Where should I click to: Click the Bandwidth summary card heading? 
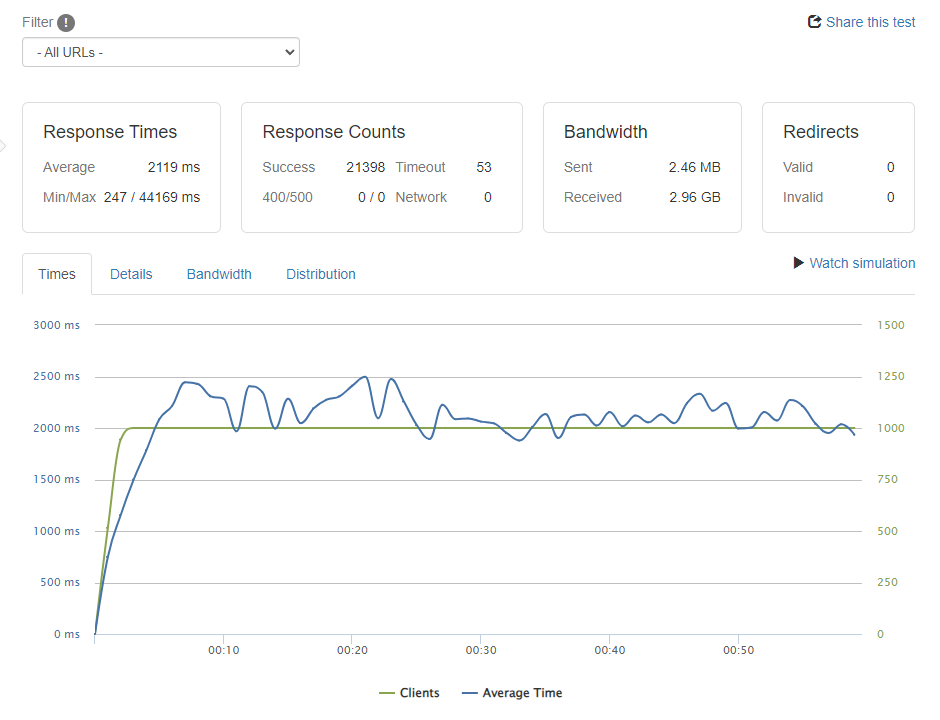point(606,132)
